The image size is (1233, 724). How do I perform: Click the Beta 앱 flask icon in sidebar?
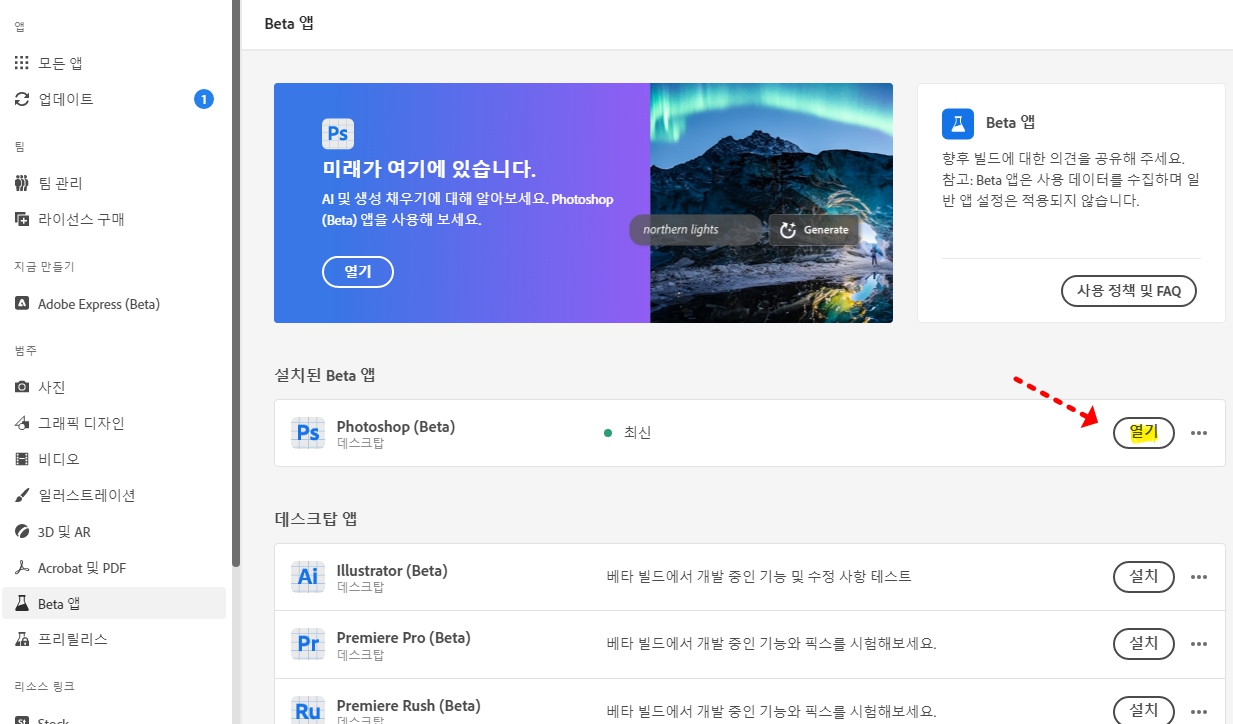pyautogui.click(x=22, y=604)
